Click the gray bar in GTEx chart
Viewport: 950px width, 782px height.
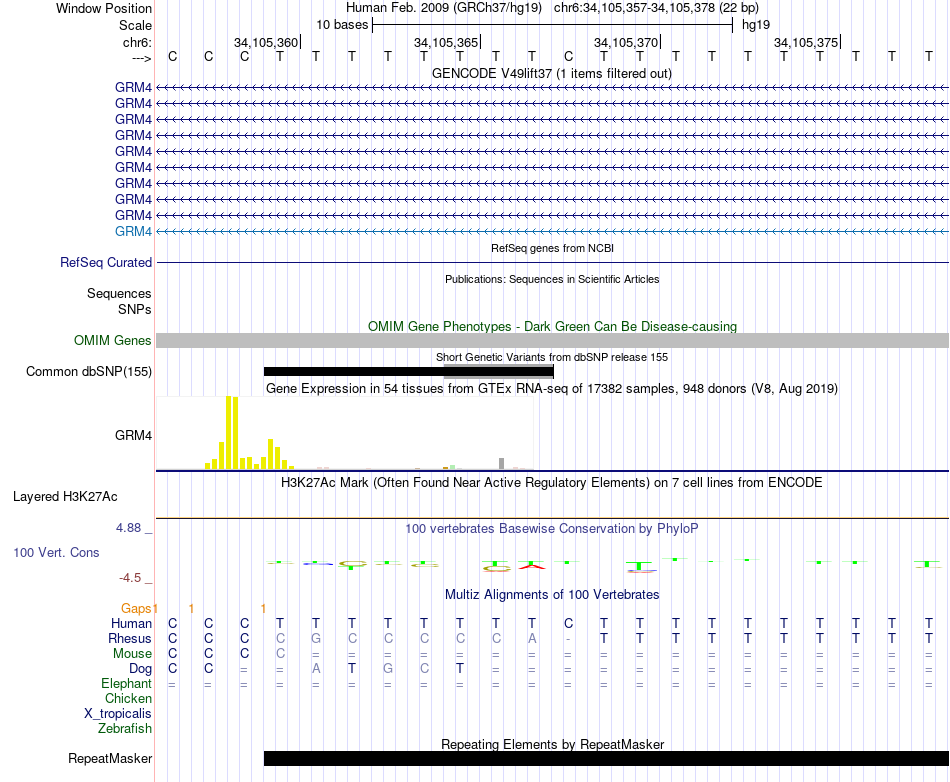point(502,463)
